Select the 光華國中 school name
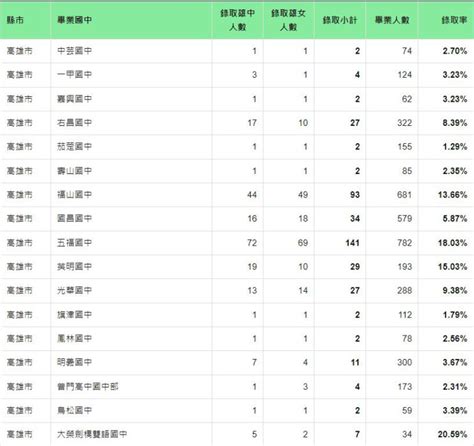This screenshot has height=446, width=474. click(75, 290)
